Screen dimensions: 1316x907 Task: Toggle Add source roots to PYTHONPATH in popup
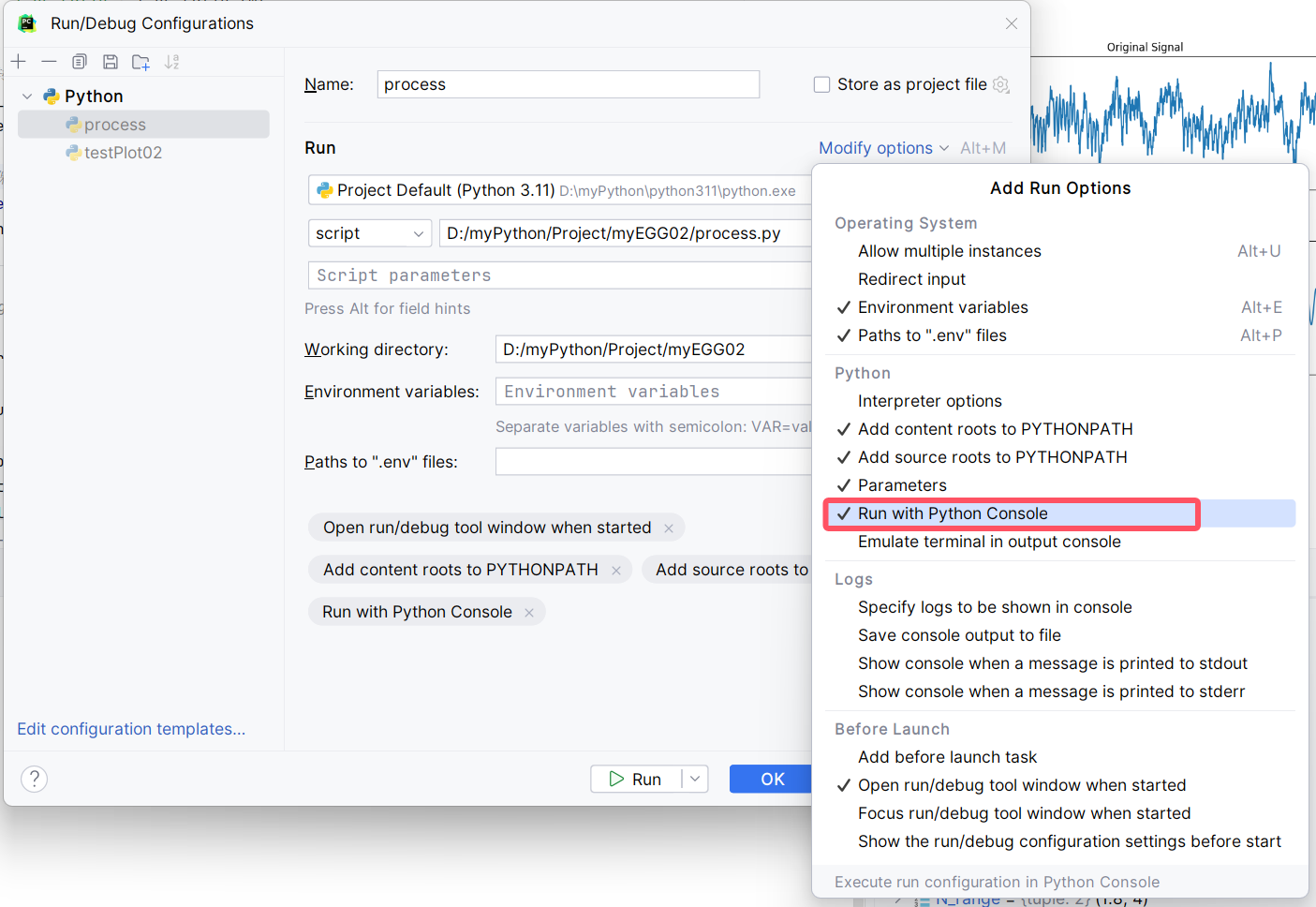1060,457
